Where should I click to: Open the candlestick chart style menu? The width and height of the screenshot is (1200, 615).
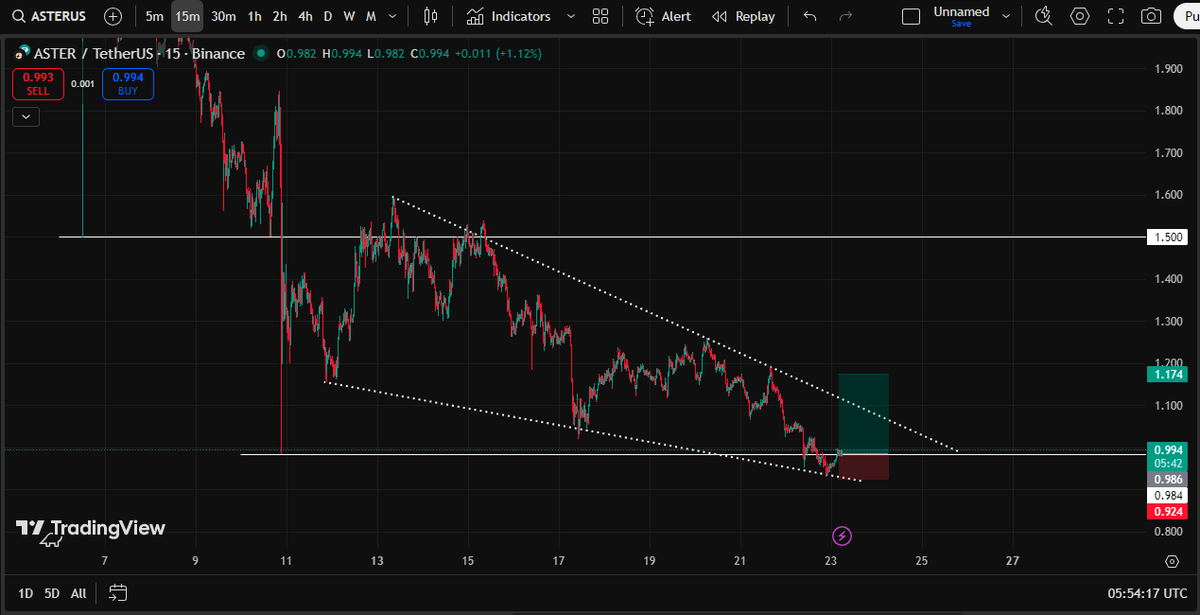(431, 17)
